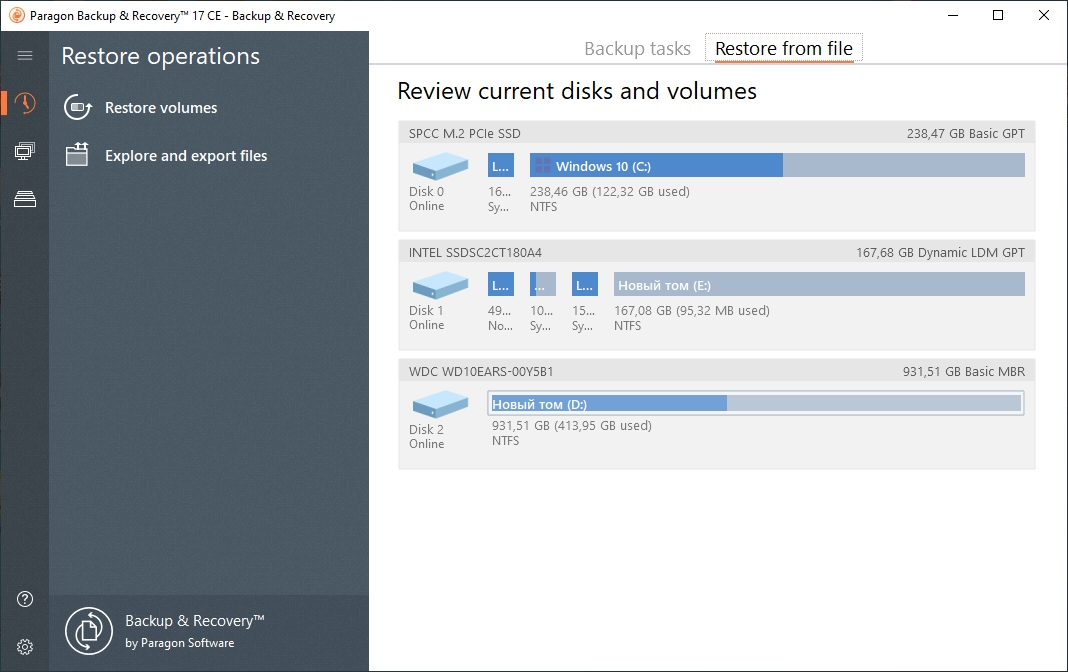Maximize the Paragon Backup & Recovery window

click(998, 15)
